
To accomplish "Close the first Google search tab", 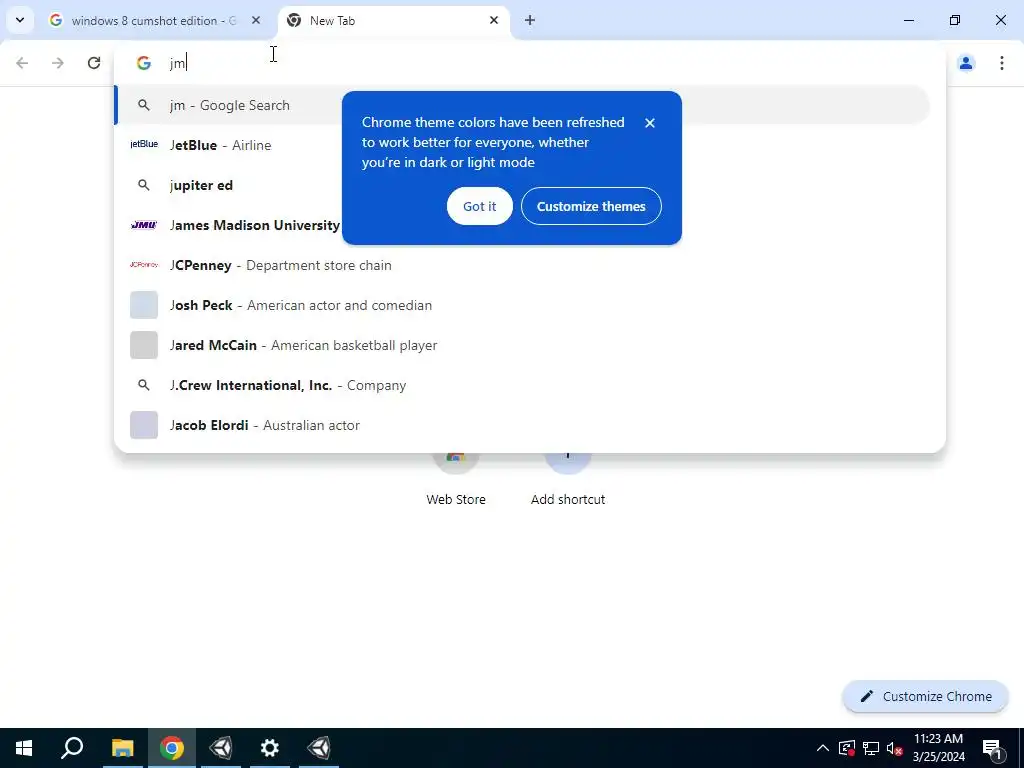I will point(256,20).
